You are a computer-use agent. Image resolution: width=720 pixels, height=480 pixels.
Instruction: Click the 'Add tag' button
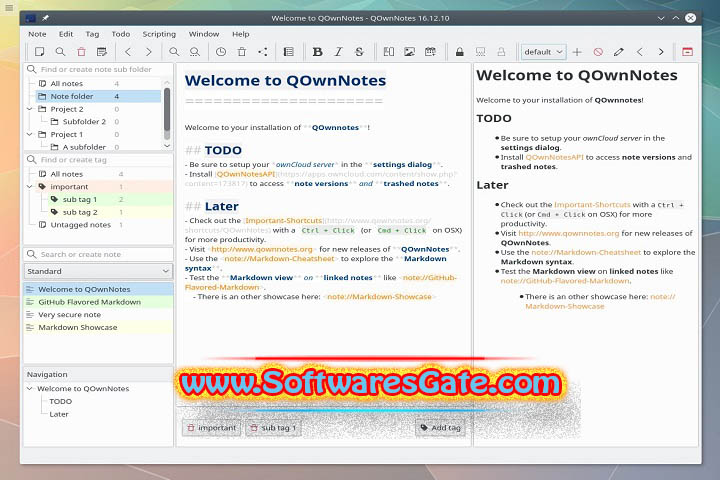[x=440, y=428]
